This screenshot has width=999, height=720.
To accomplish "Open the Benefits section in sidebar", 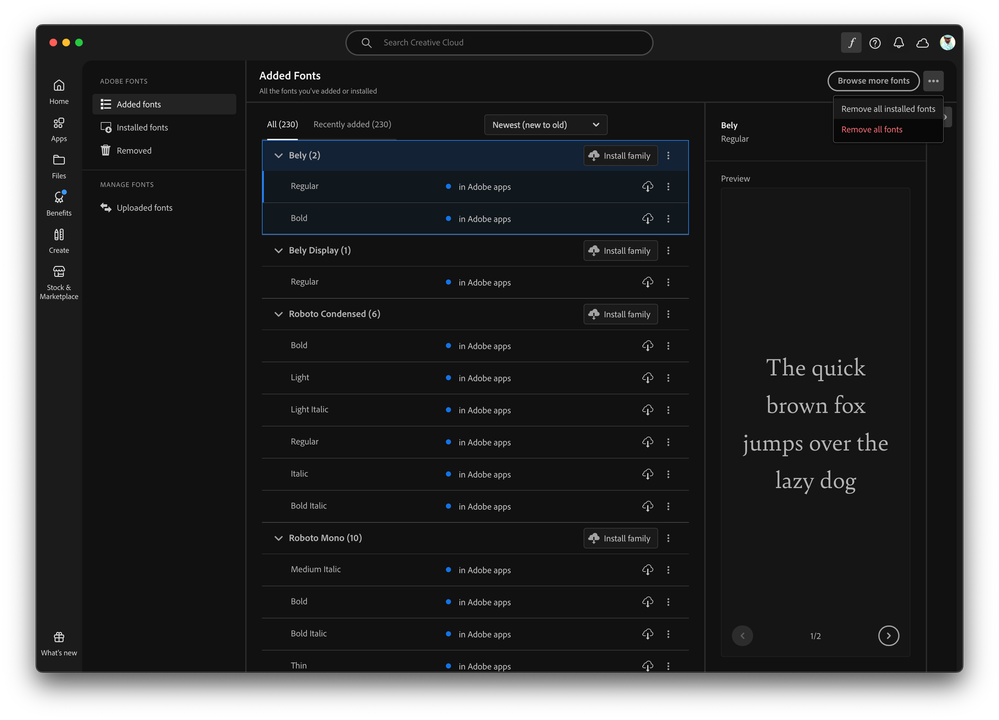I will [x=59, y=203].
